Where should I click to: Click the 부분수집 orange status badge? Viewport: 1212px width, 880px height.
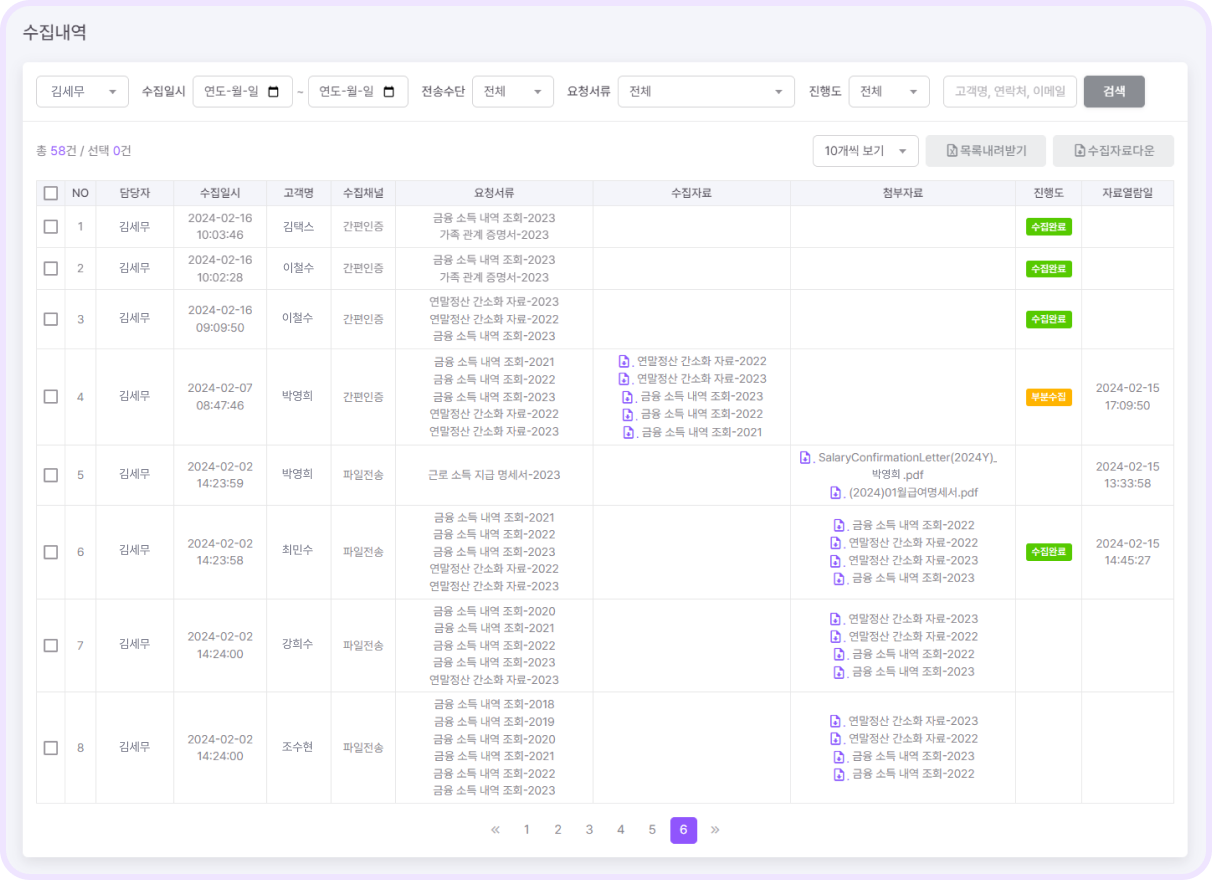[x=1048, y=397]
